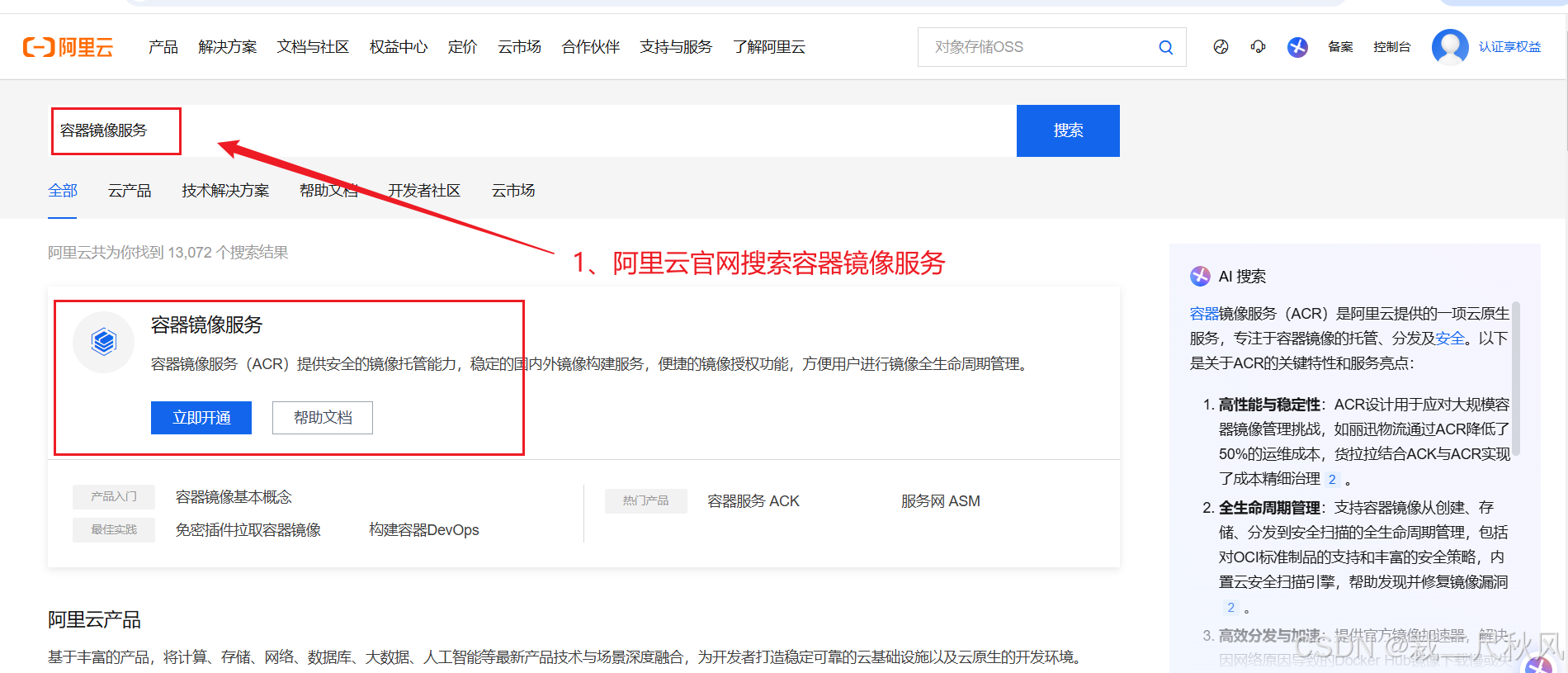Viewport: 1568px width, 673px height.
Task: Open 容器镜像基本概念 link
Action: click(x=234, y=497)
